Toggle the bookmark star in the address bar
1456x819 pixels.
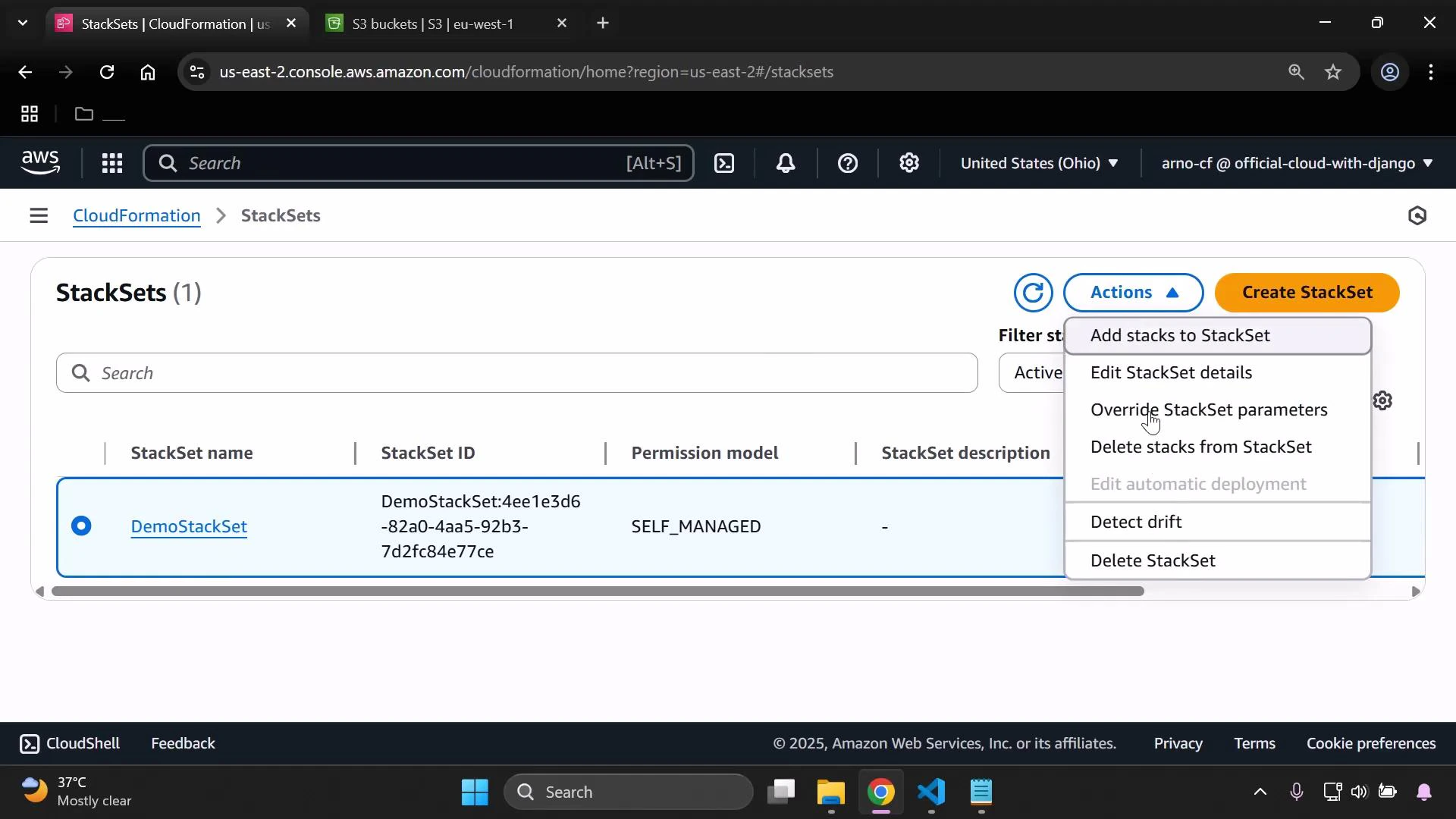point(1333,72)
